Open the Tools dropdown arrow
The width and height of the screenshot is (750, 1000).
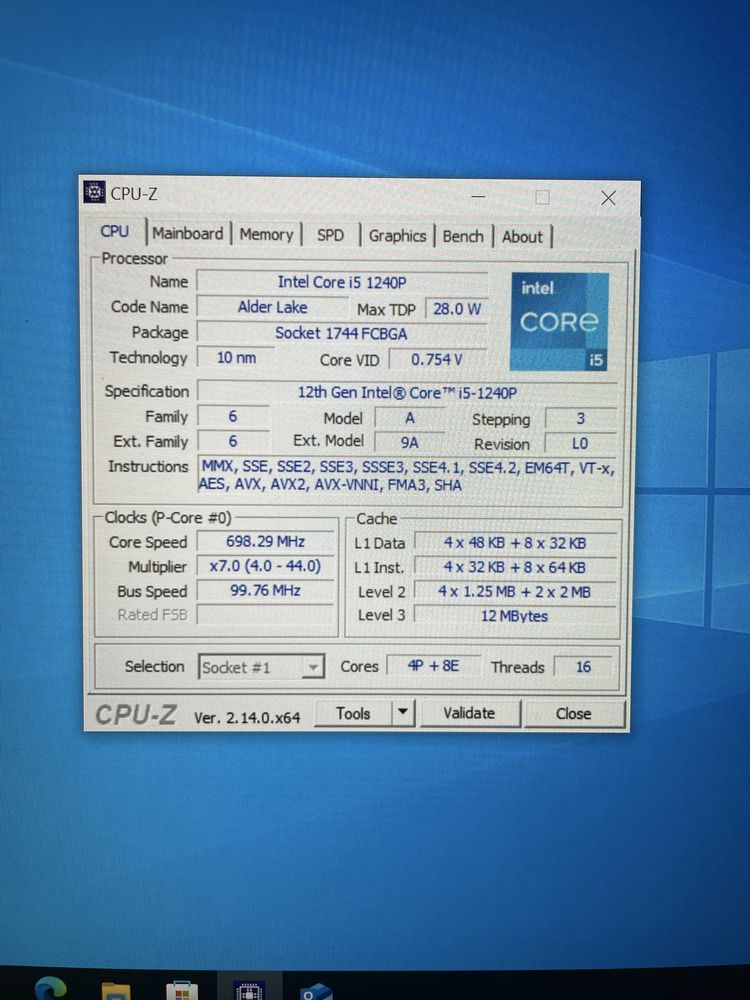[402, 712]
